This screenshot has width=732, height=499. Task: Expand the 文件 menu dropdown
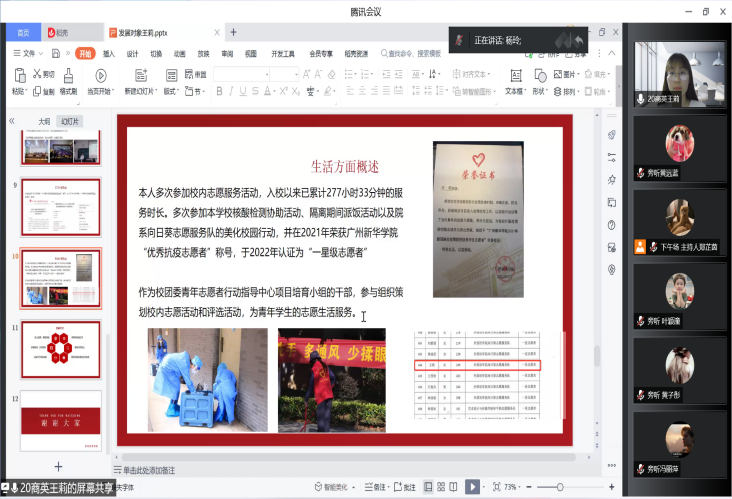(x=29, y=53)
